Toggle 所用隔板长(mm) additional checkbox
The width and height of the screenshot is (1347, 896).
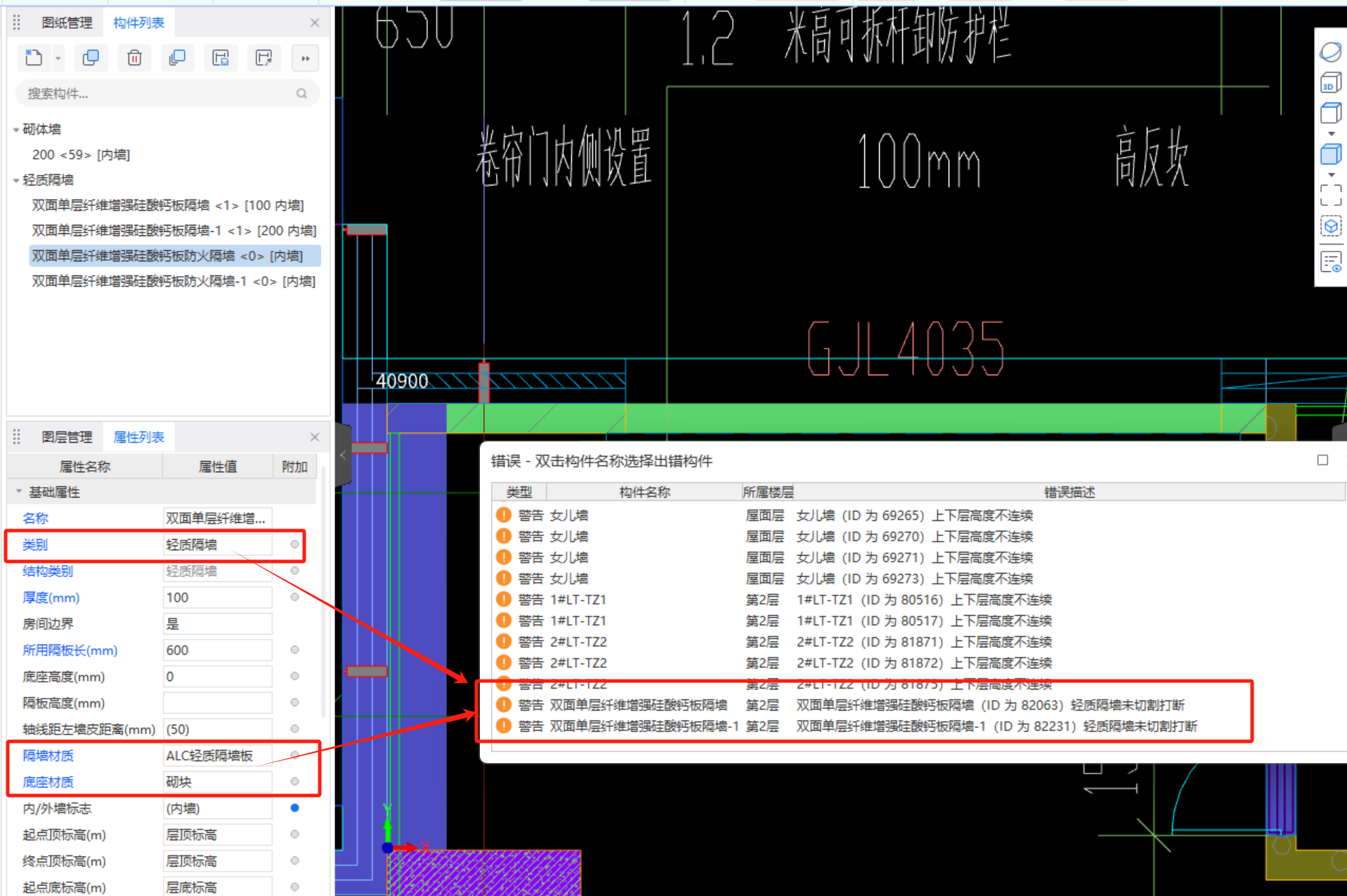[294, 649]
